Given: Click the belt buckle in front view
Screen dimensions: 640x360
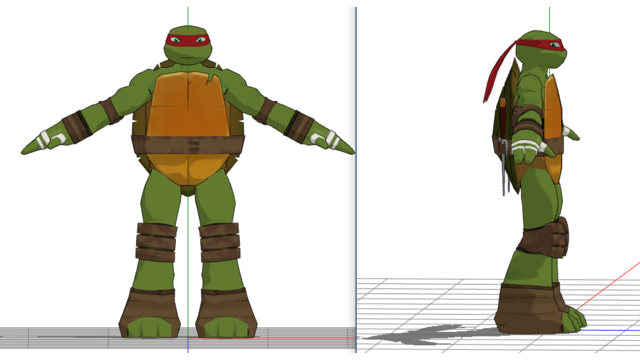Looking at the screenshot, I should coord(194,147).
